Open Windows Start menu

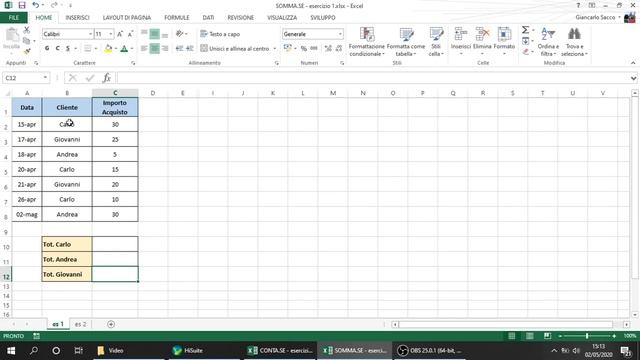(11, 351)
